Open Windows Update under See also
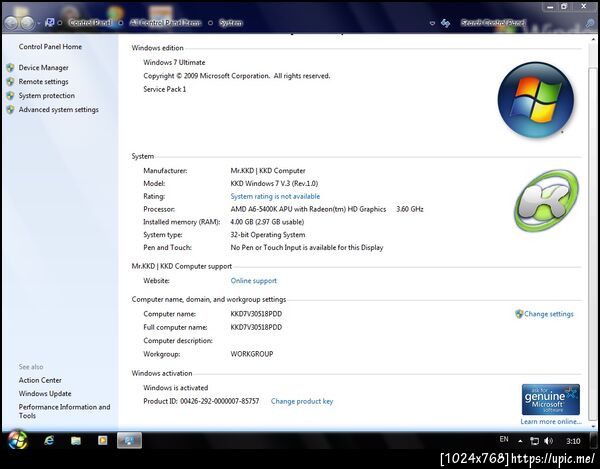Image resolution: width=600 pixels, height=469 pixels. click(x=45, y=394)
